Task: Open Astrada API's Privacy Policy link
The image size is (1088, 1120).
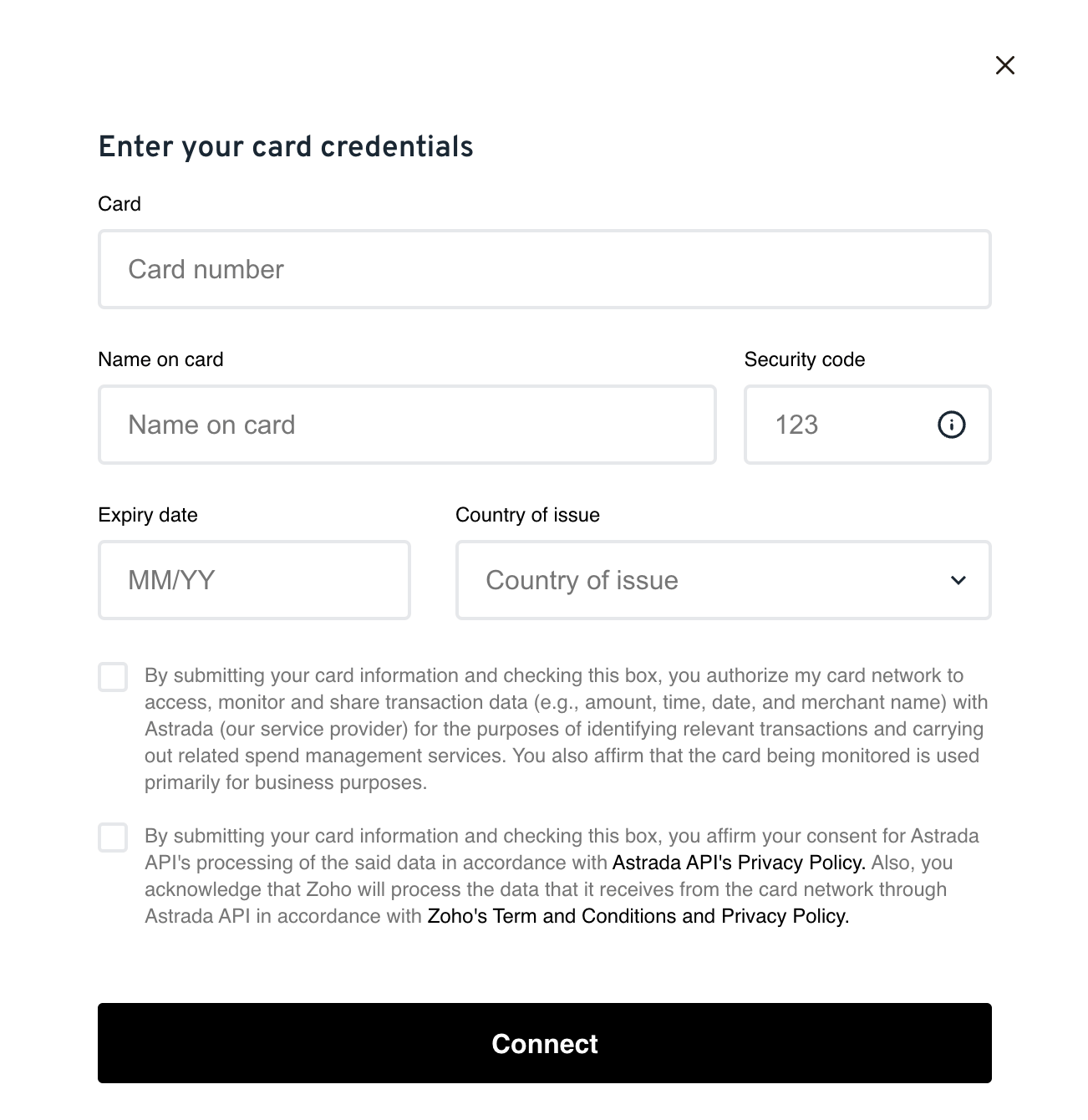Action: point(738,863)
